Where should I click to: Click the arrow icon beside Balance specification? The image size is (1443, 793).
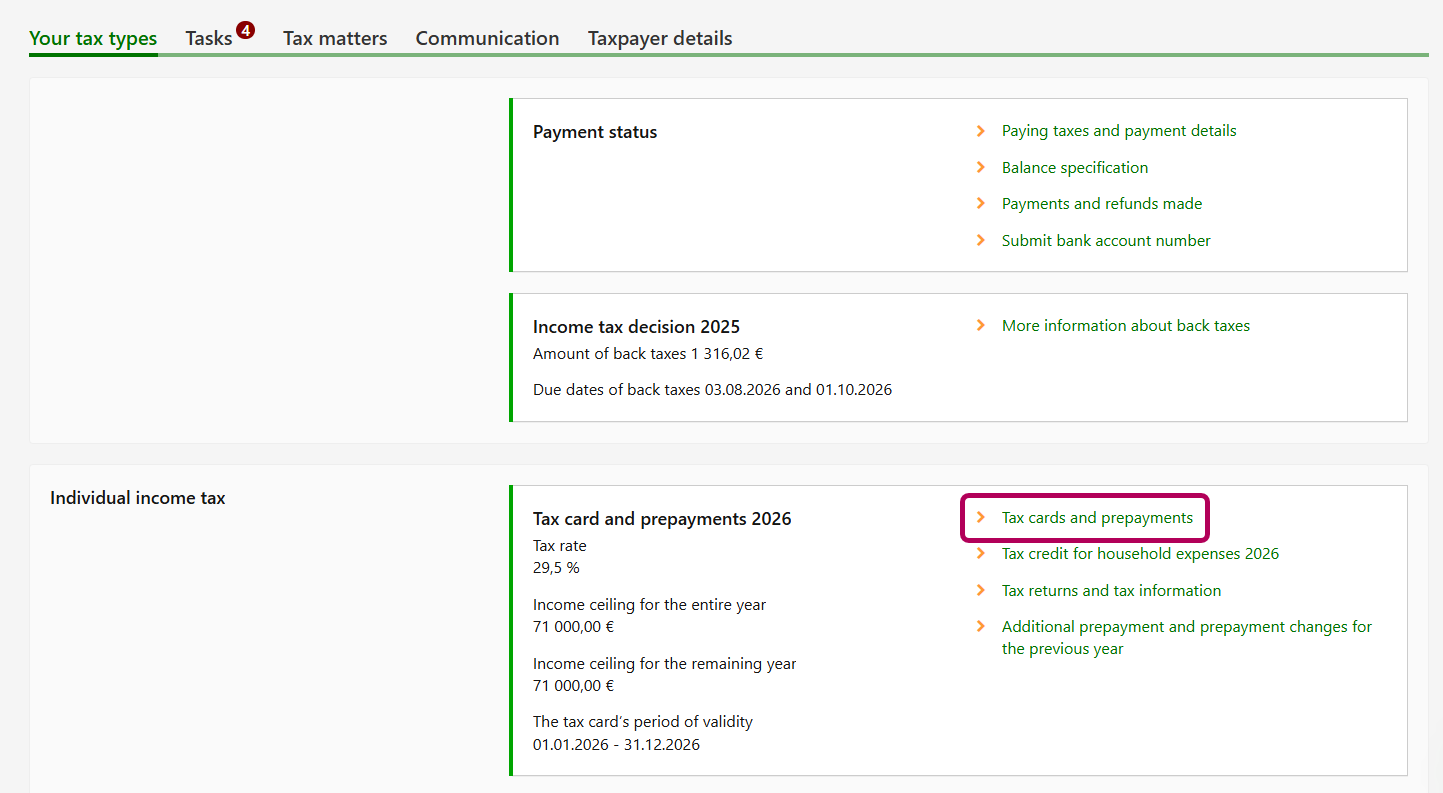981,167
